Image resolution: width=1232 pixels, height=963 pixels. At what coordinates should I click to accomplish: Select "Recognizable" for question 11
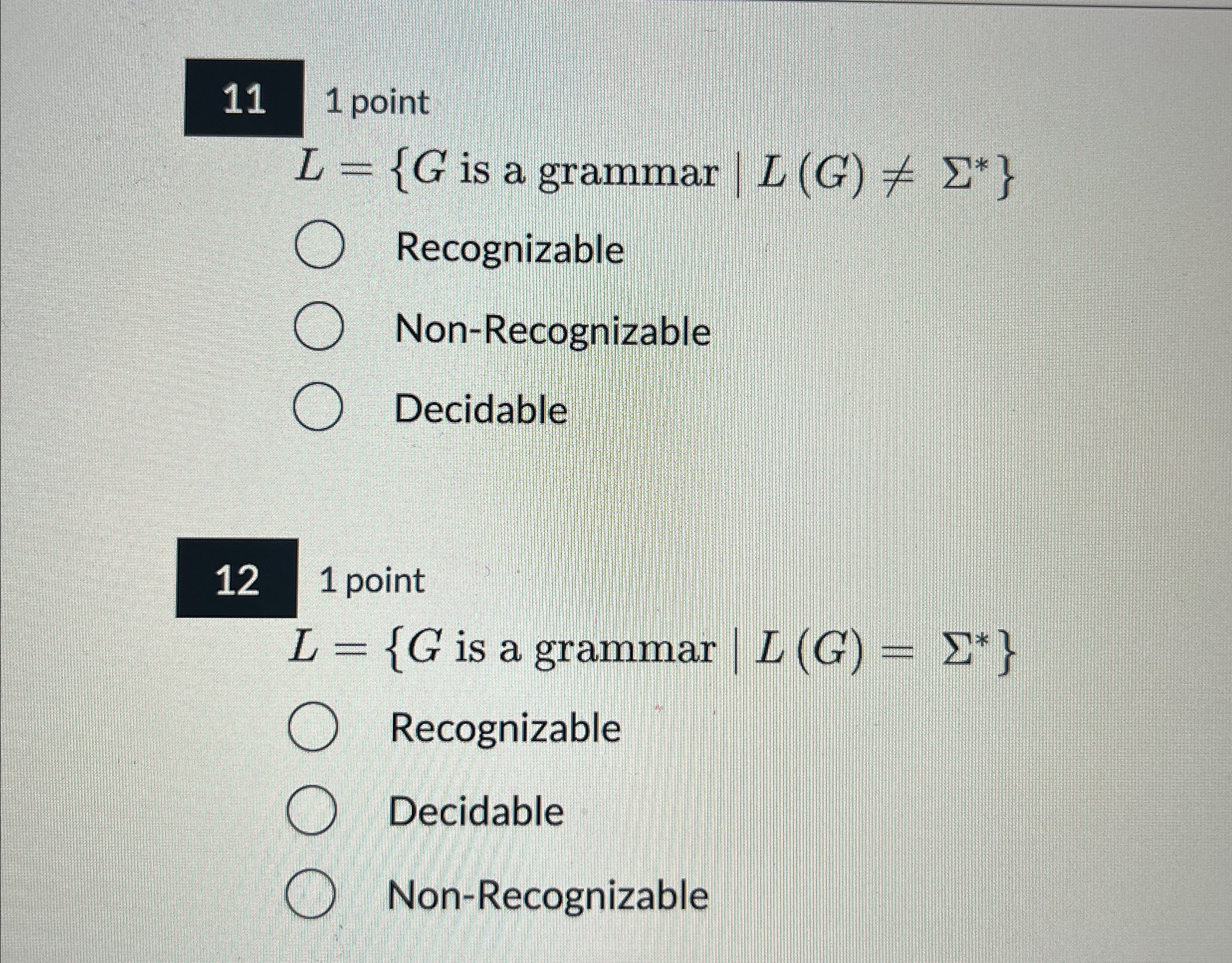pos(319,246)
